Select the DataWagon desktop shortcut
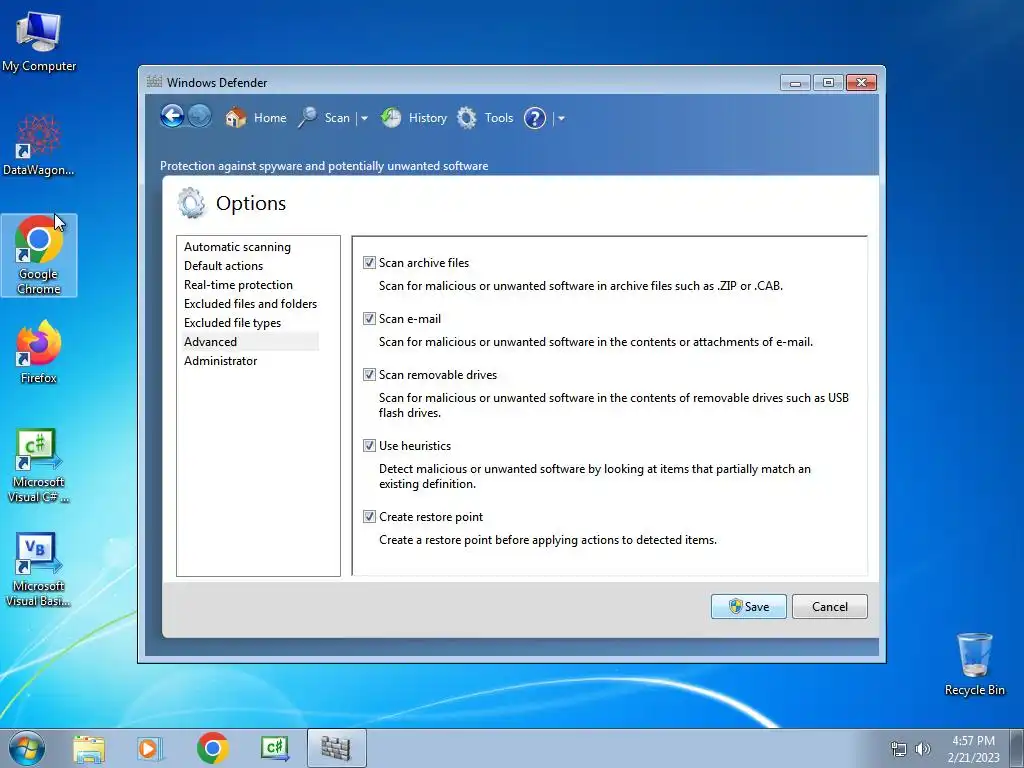Image resolution: width=1024 pixels, height=768 pixels. [39, 145]
